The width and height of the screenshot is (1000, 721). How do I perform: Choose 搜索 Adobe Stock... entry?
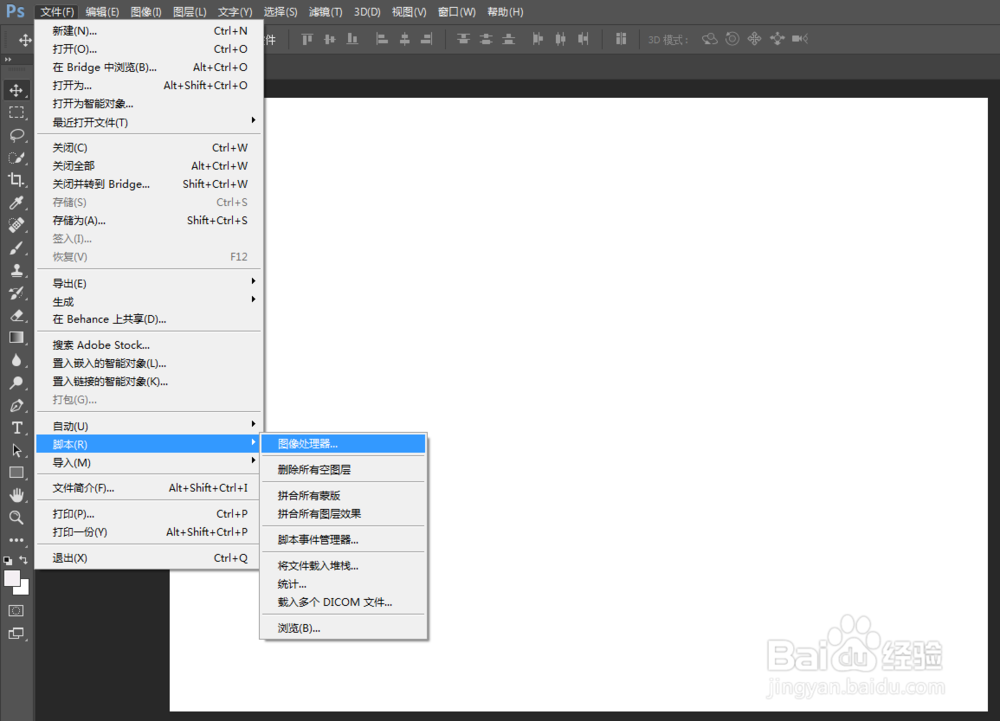pyautogui.click(x=149, y=346)
